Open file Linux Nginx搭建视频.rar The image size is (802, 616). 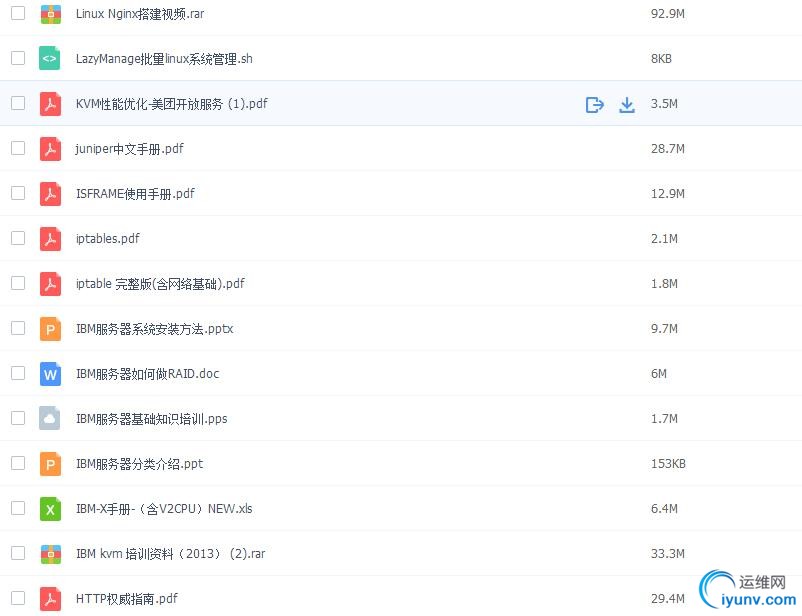click(x=140, y=14)
